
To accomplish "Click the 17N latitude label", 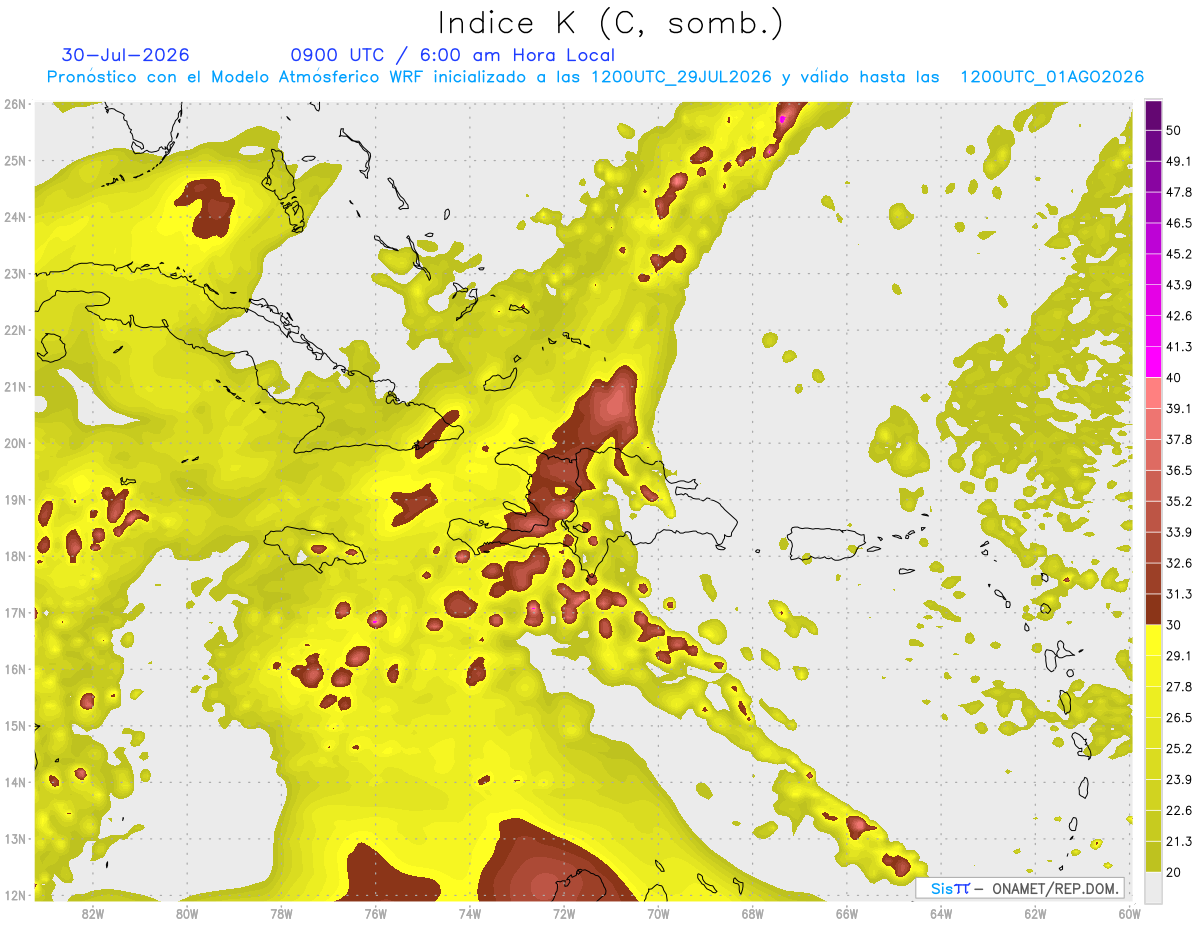I will coord(15,613).
